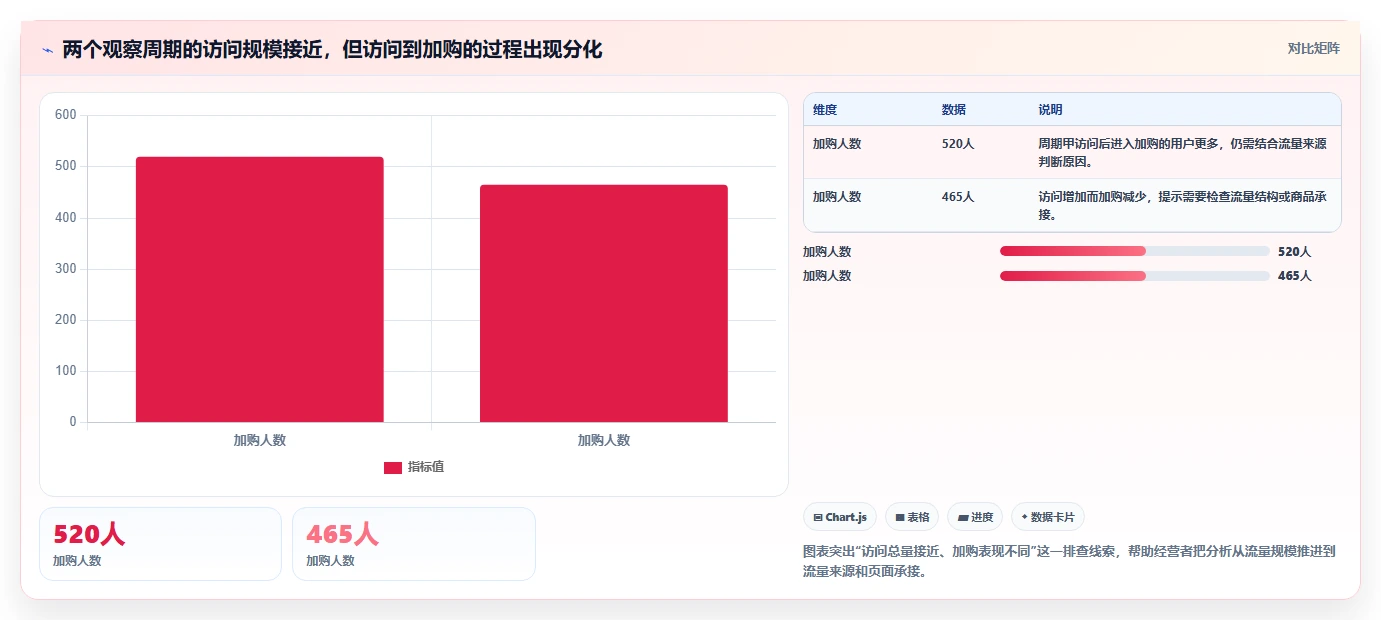Open the 对比矩阵 label in the header

pyautogui.click(x=1313, y=48)
